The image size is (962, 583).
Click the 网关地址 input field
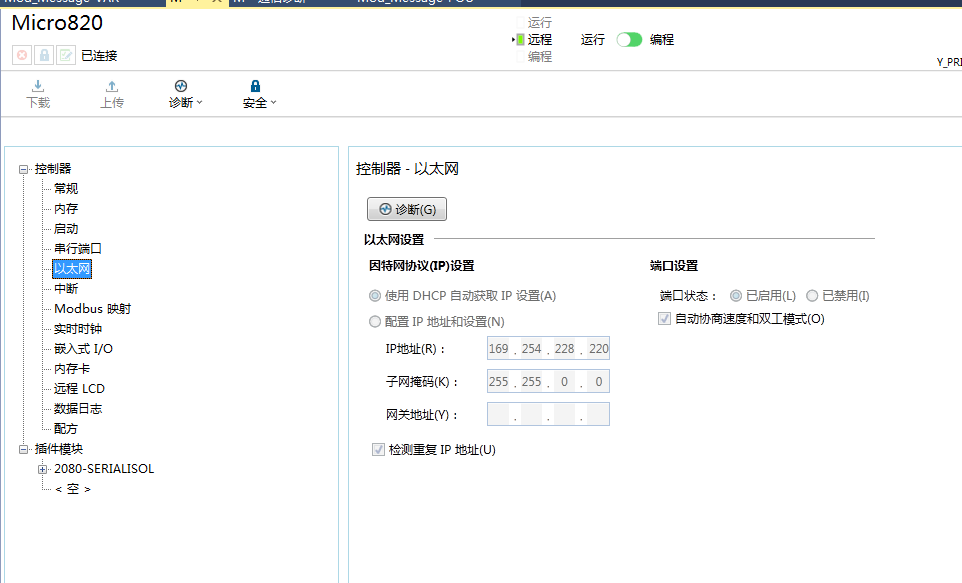point(548,414)
